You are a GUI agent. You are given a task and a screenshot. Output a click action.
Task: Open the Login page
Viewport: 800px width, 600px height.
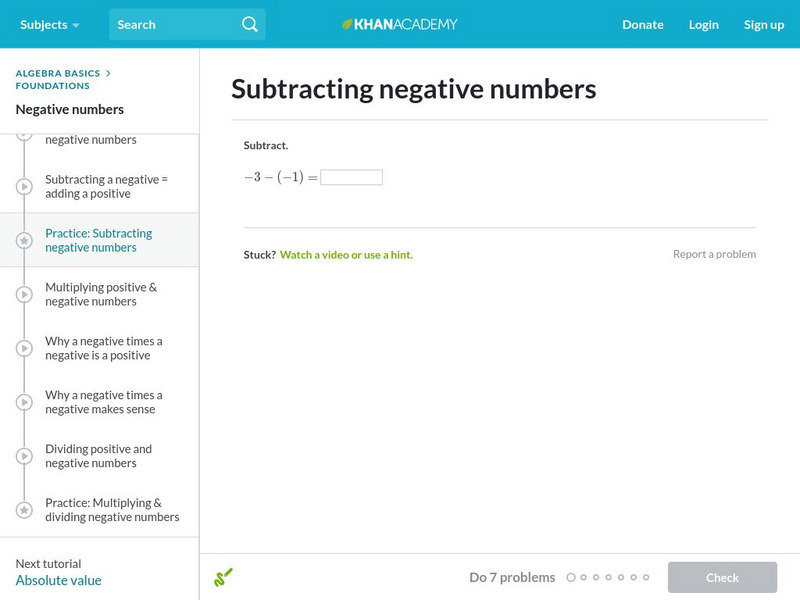point(703,24)
